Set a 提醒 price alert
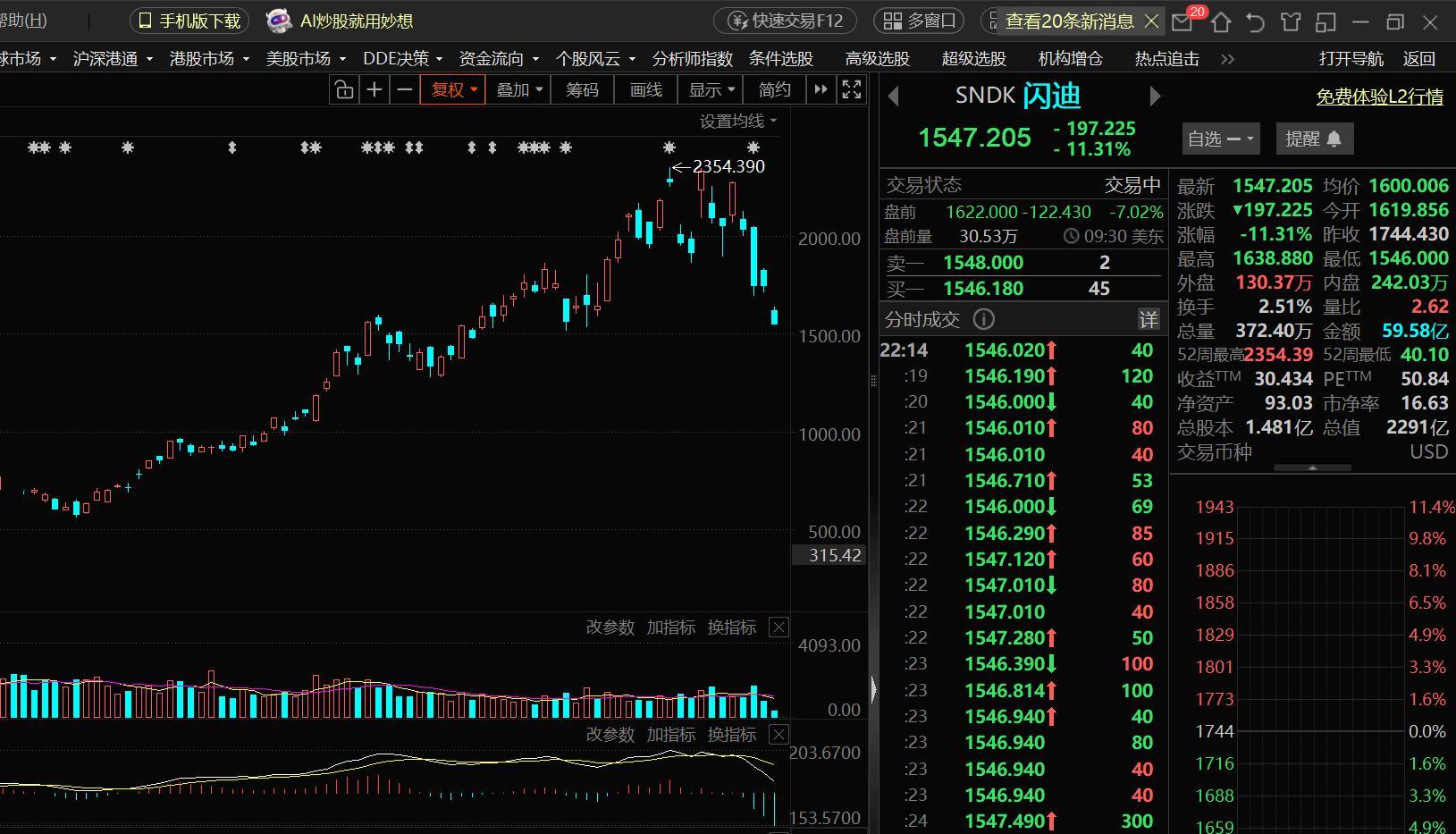 (1314, 139)
